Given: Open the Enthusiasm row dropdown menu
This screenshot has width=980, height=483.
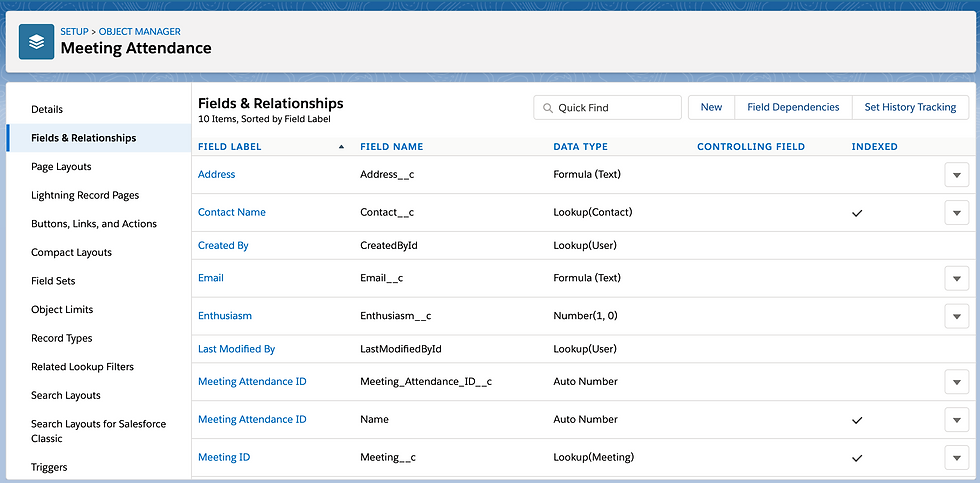Looking at the screenshot, I should click(956, 316).
